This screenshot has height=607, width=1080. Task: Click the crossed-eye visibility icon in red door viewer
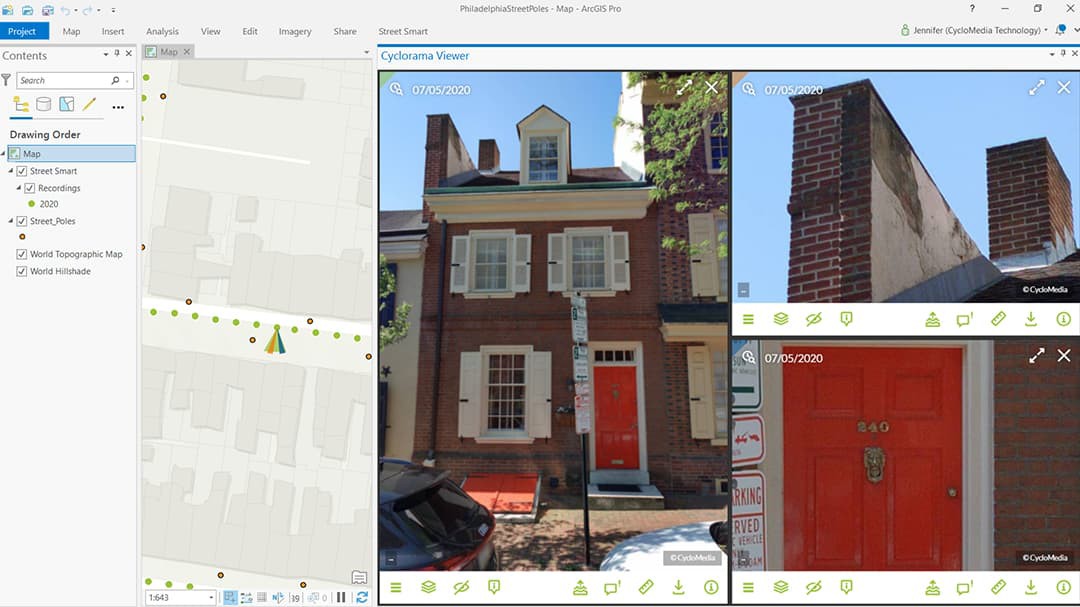(813, 588)
